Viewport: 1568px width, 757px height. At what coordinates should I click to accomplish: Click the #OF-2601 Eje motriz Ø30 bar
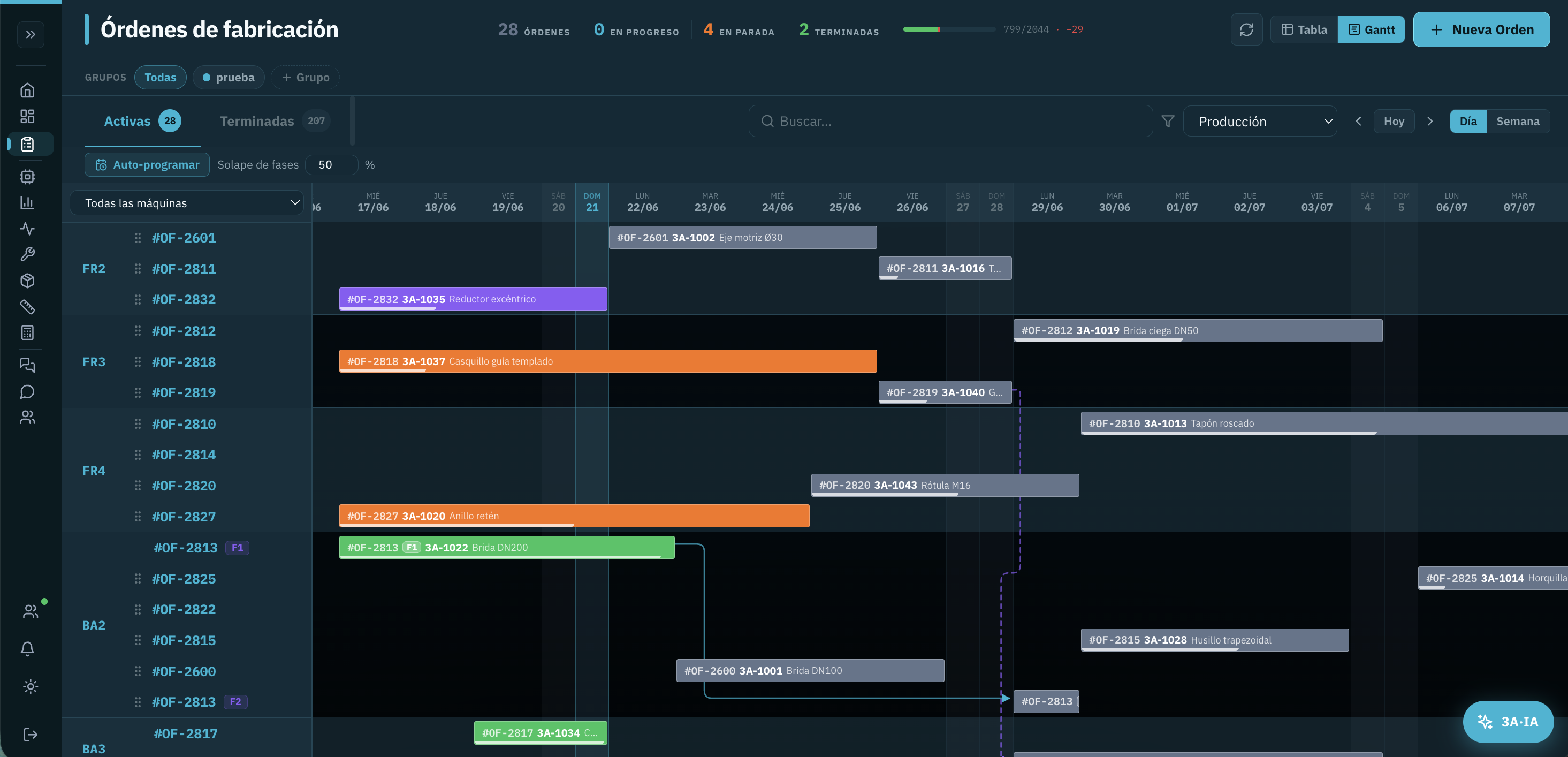[x=743, y=238]
